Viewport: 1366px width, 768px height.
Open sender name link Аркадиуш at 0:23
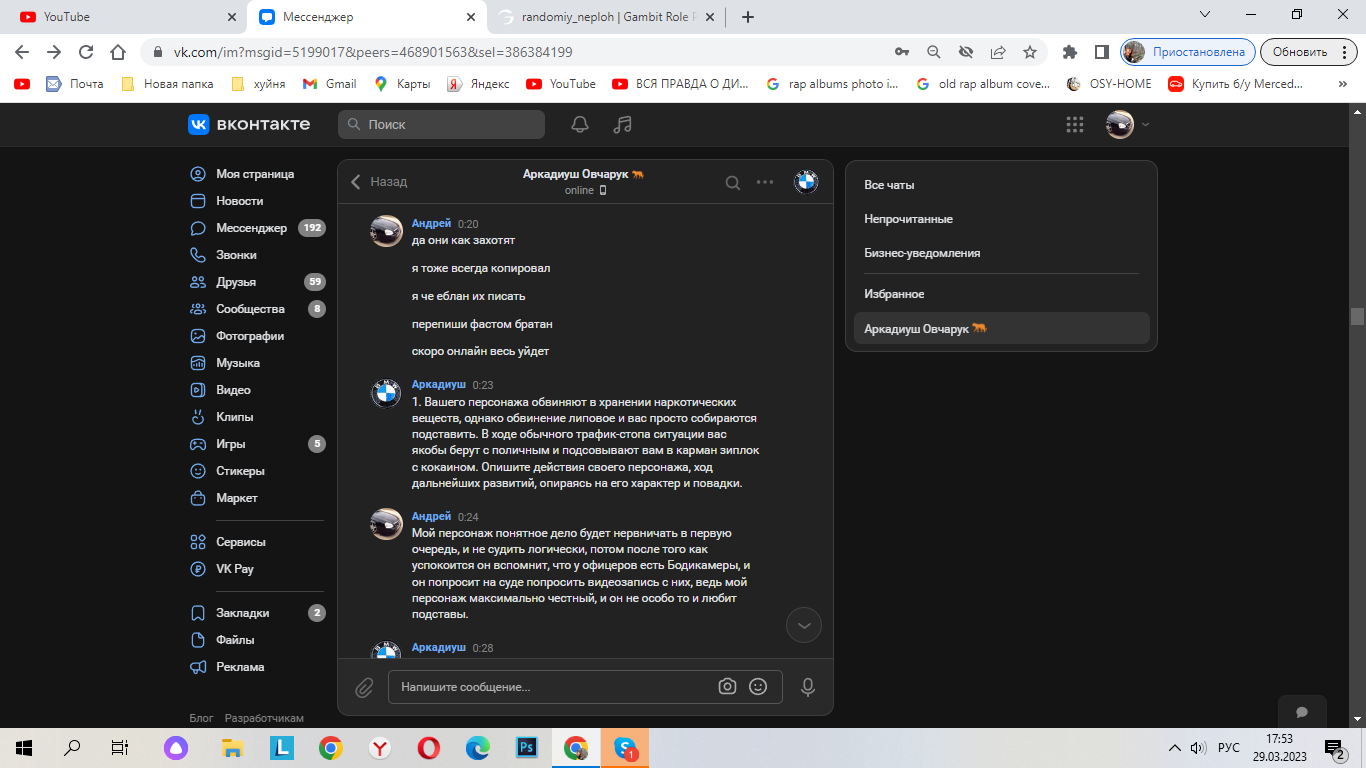click(x=439, y=384)
